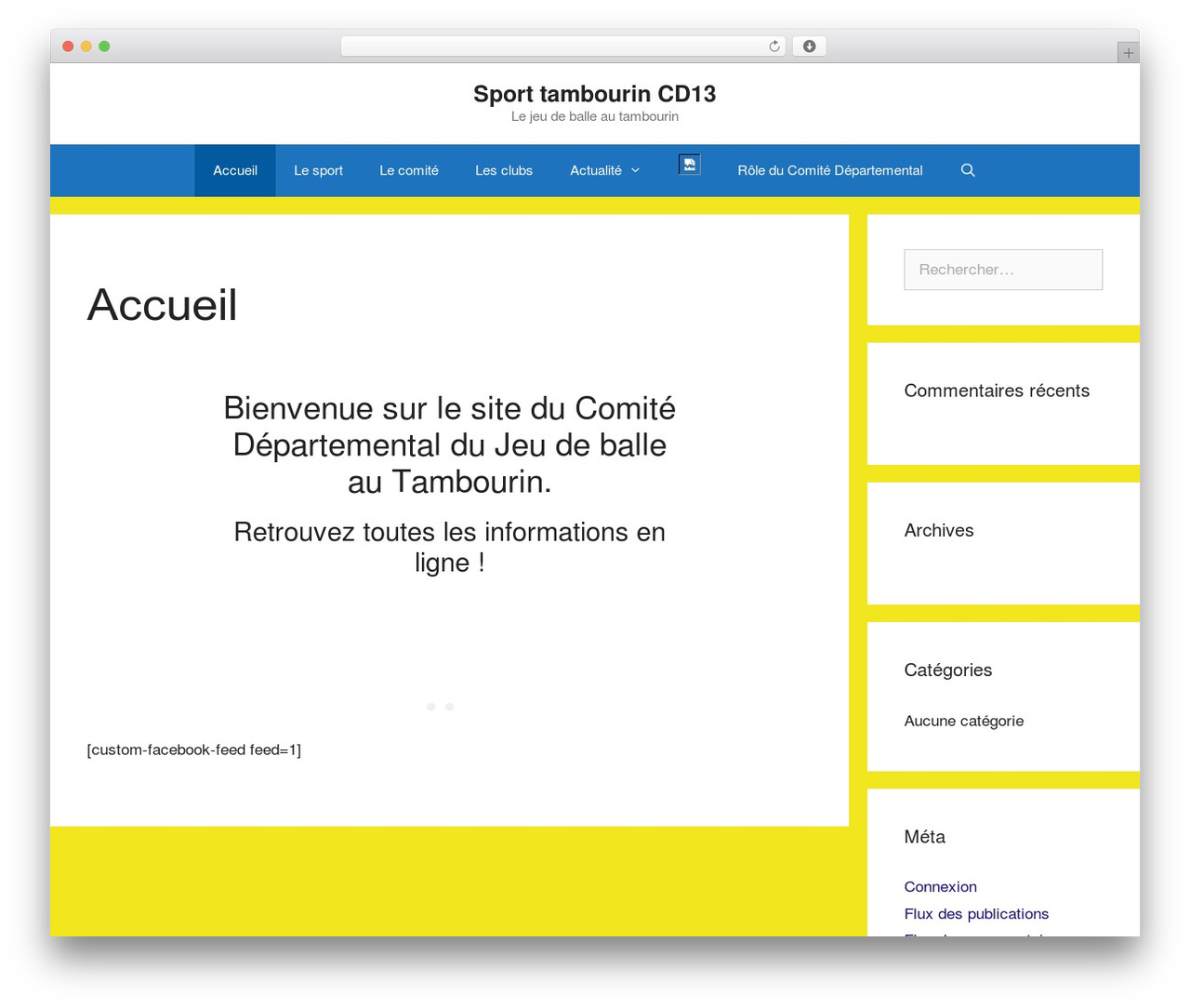Select the second slider pagination dot
Viewport: 1190px width, 1008px height.
450,707
